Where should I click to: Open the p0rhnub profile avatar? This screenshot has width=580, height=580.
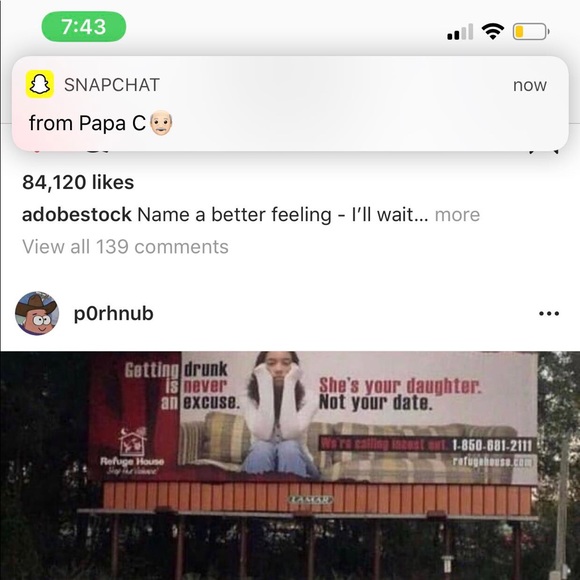point(37,313)
